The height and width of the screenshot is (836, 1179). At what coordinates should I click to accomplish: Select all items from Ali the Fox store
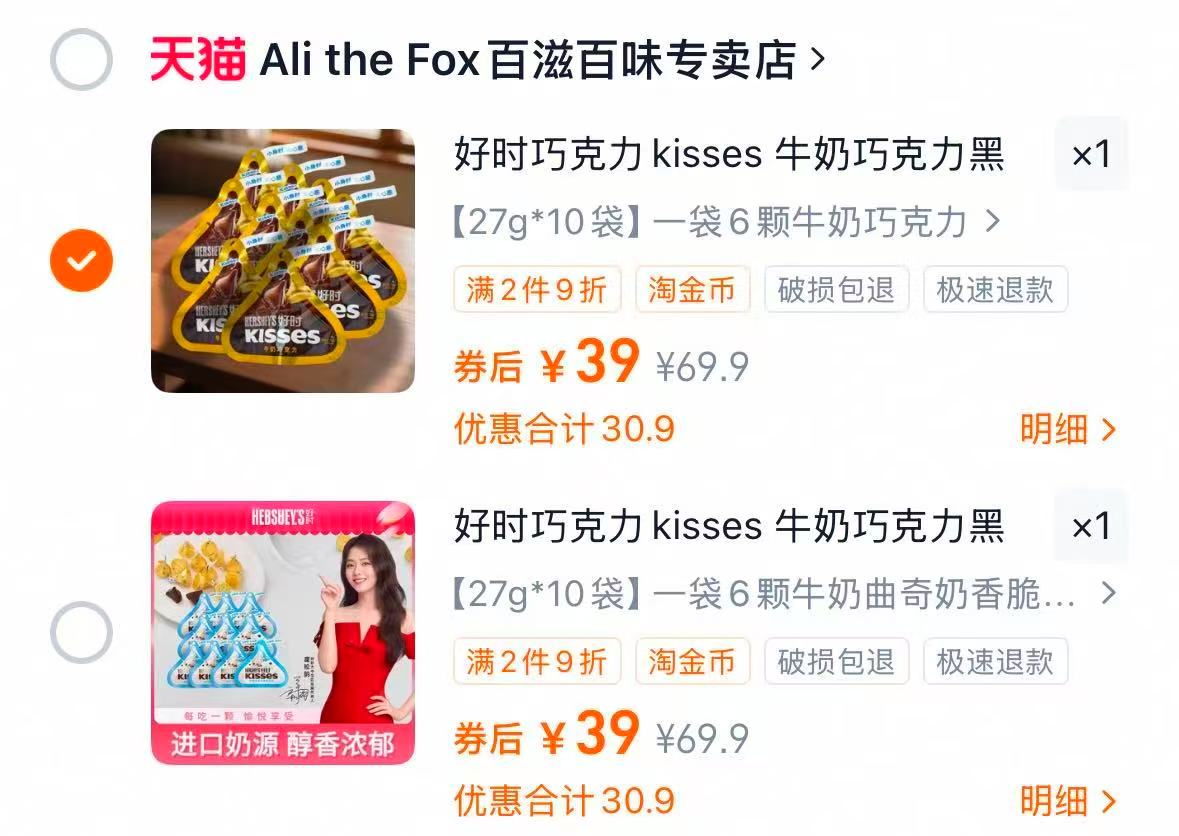[x=81, y=59]
